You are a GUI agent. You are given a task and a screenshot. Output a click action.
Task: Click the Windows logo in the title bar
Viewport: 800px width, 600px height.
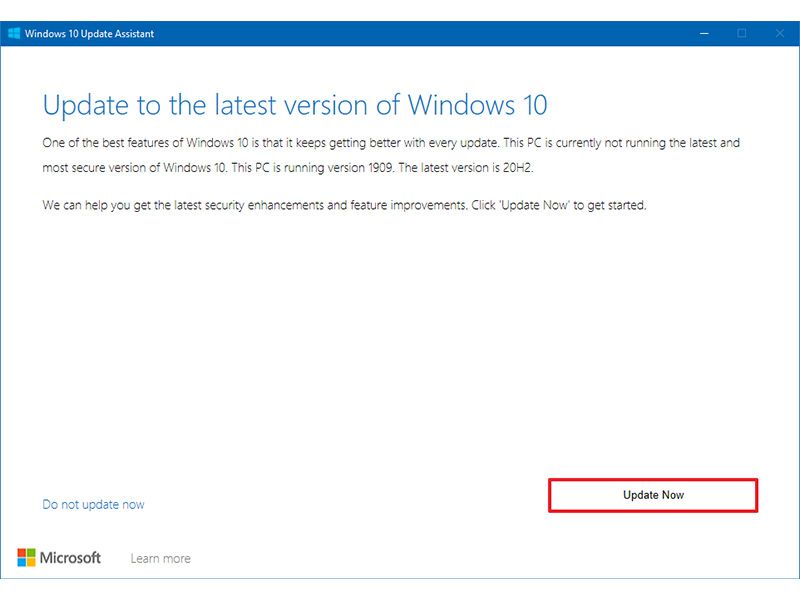point(14,33)
